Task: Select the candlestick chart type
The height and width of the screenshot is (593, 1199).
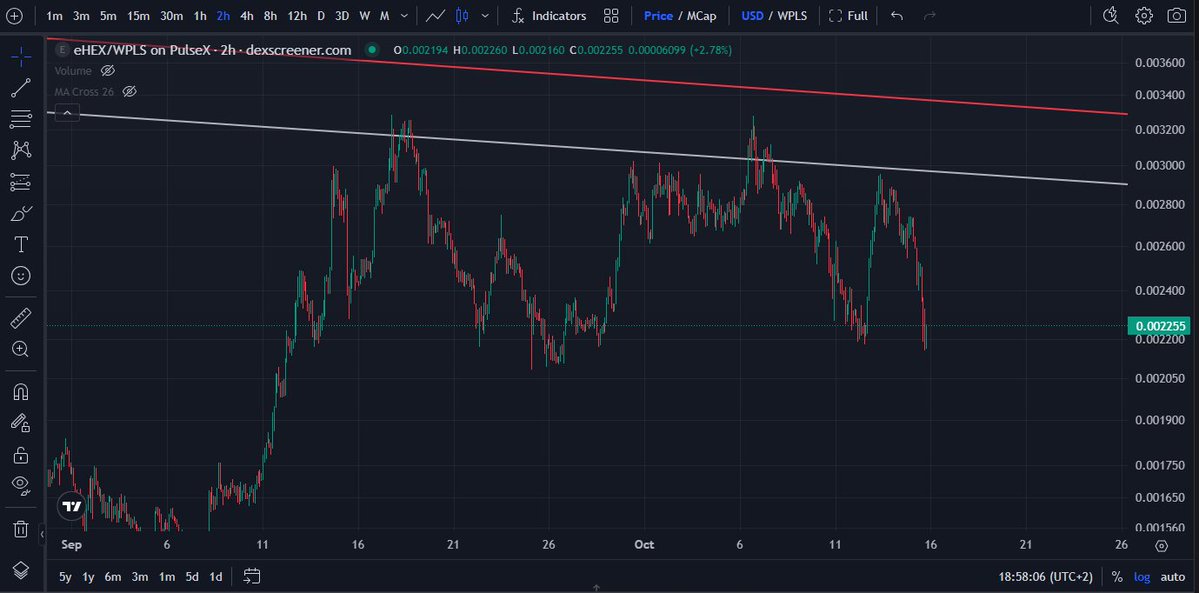Action: [x=462, y=15]
